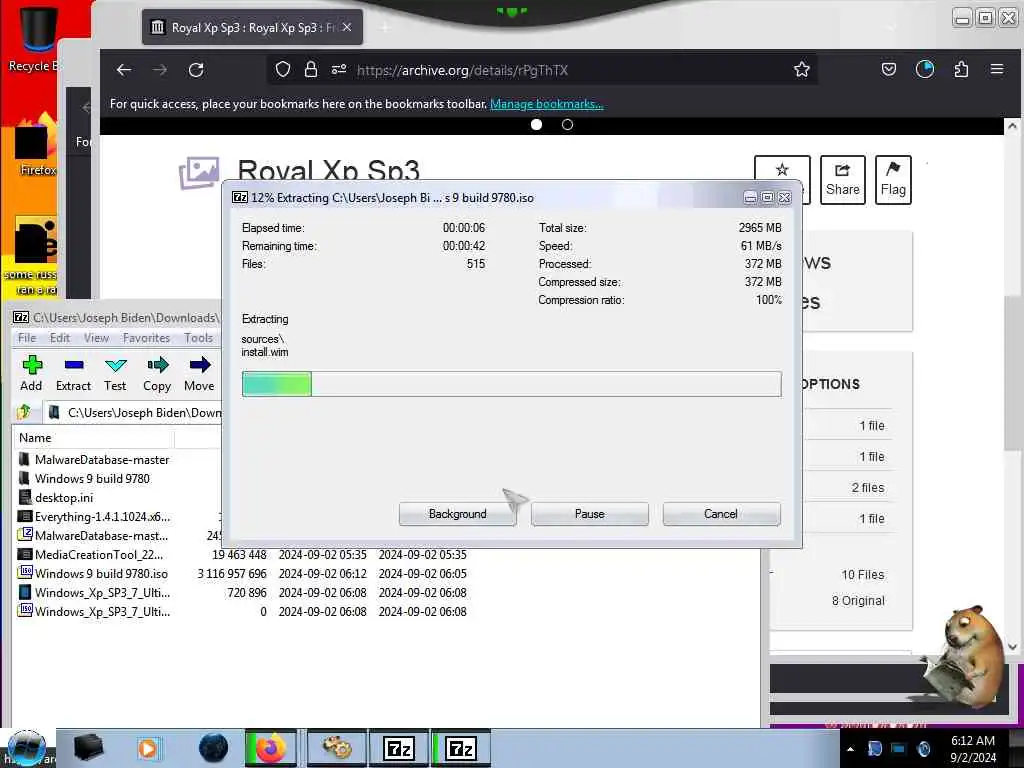Select Windows_Xp_SP3_7_Ulti row sized 0
The width and height of the screenshot is (1024, 768).
click(x=242, y=611)
